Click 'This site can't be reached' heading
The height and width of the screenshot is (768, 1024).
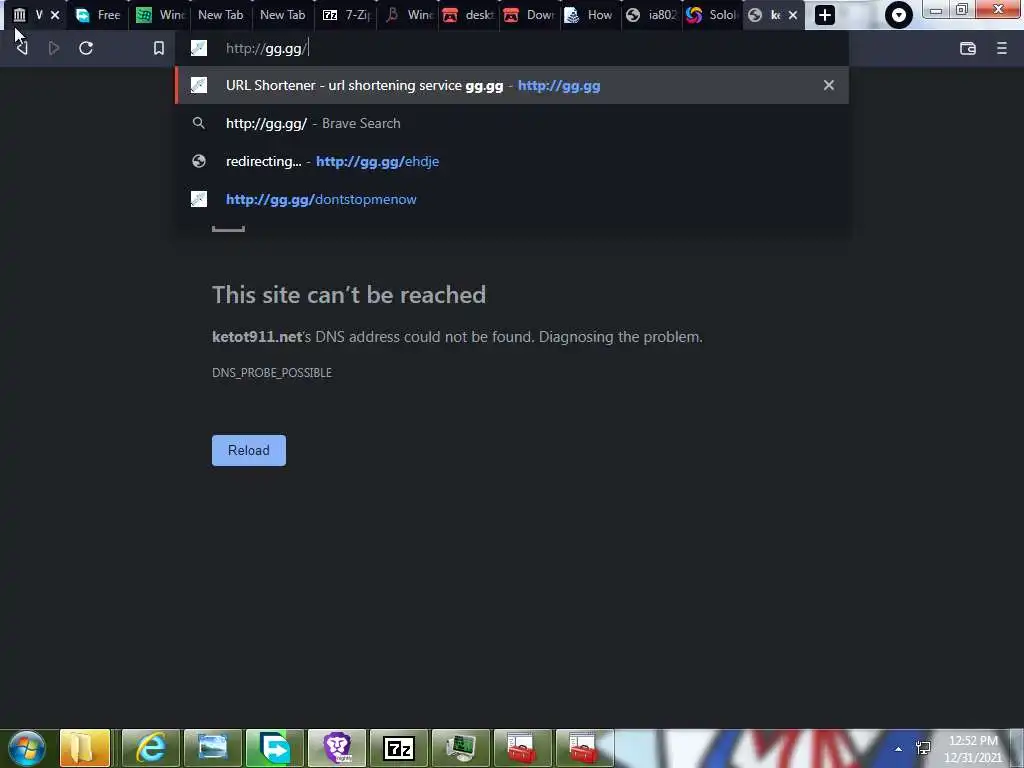pos(349,295)
